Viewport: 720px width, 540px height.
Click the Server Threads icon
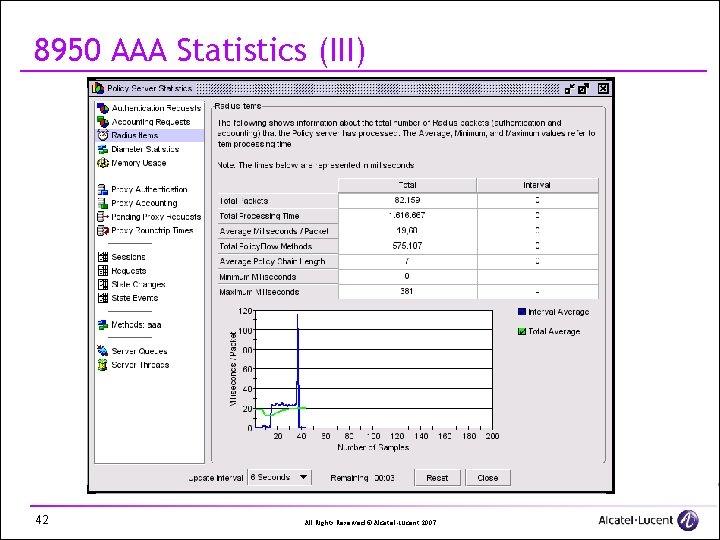(x=103, y=365)
